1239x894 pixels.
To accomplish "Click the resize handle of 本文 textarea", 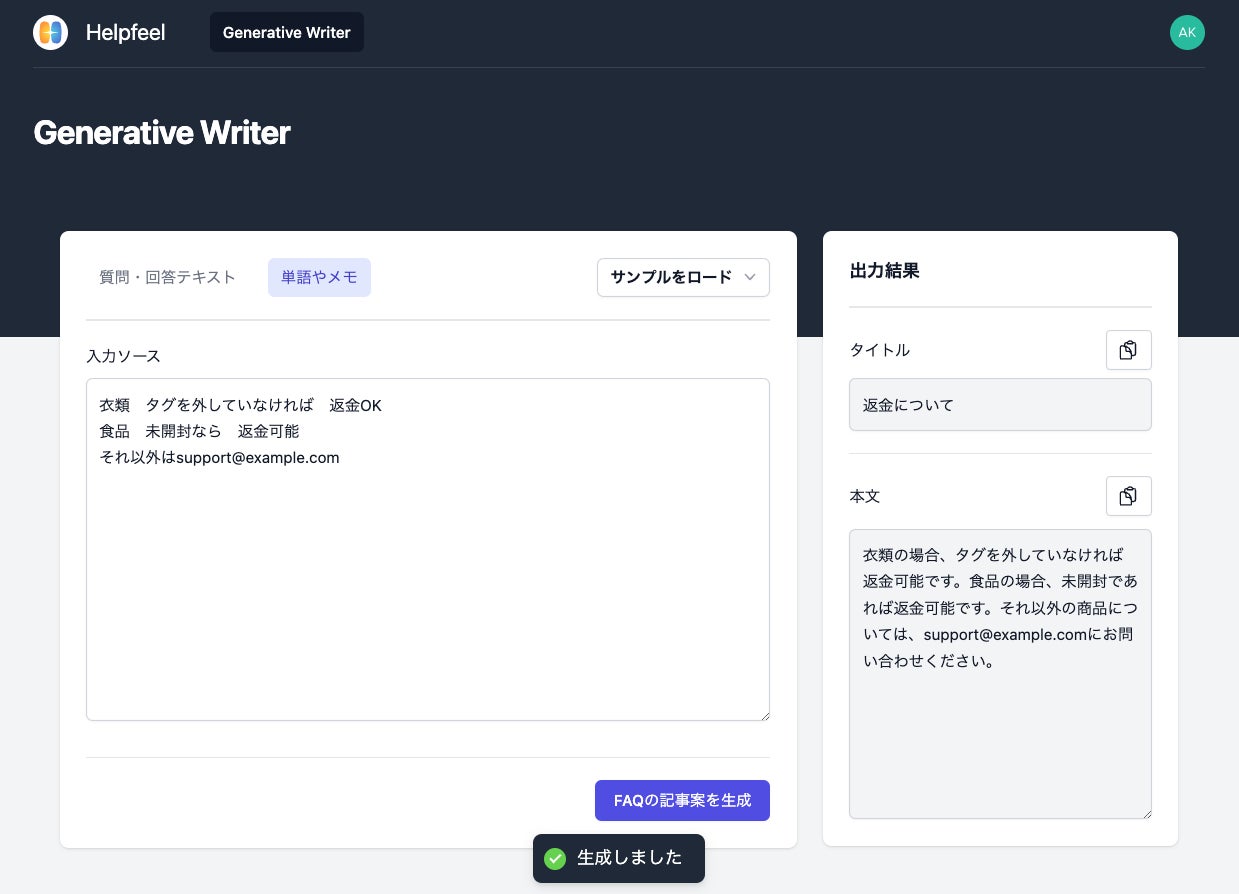I will click(x=1145, y=812).
